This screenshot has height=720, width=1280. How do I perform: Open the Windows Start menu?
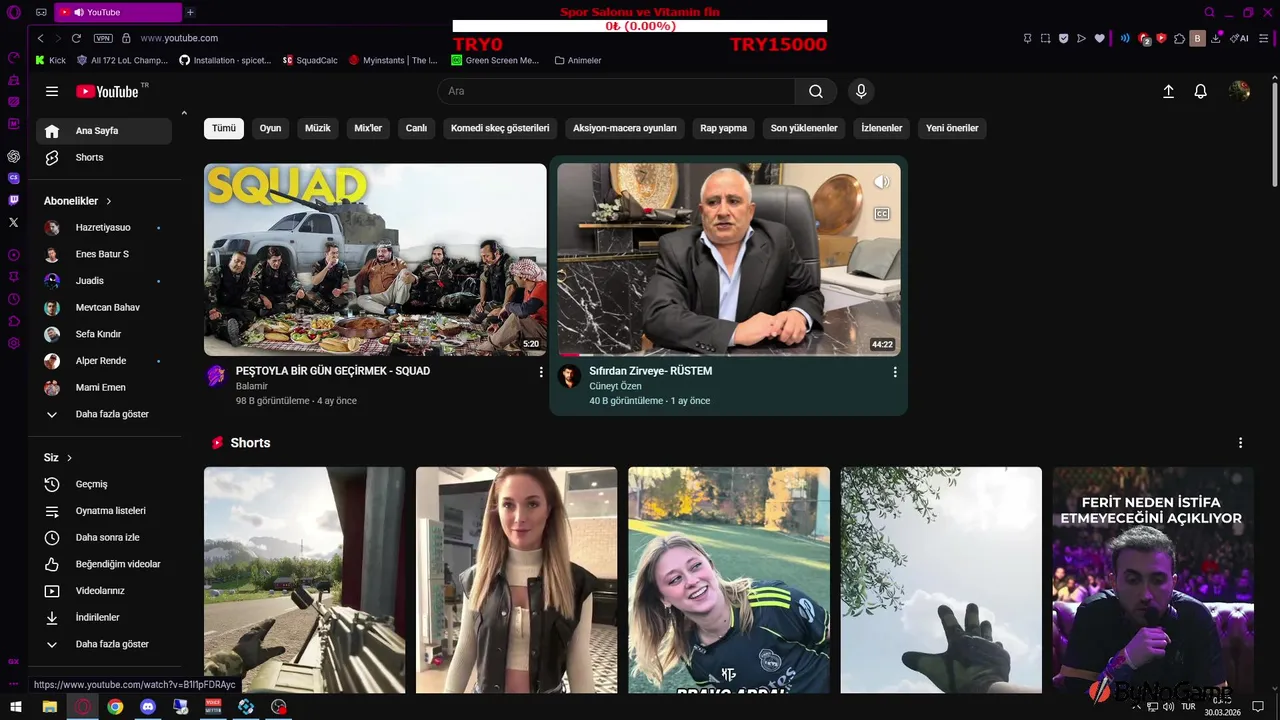[16, 707]
